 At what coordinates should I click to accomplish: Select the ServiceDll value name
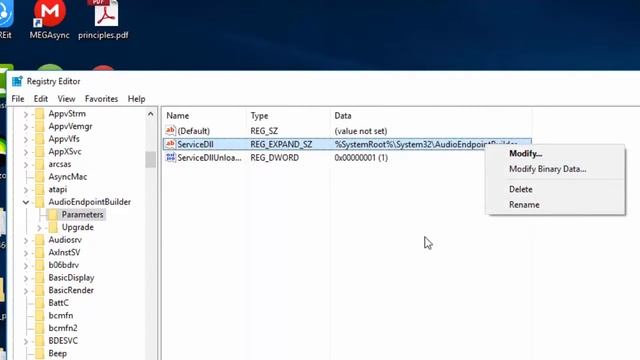pos(196,144)
